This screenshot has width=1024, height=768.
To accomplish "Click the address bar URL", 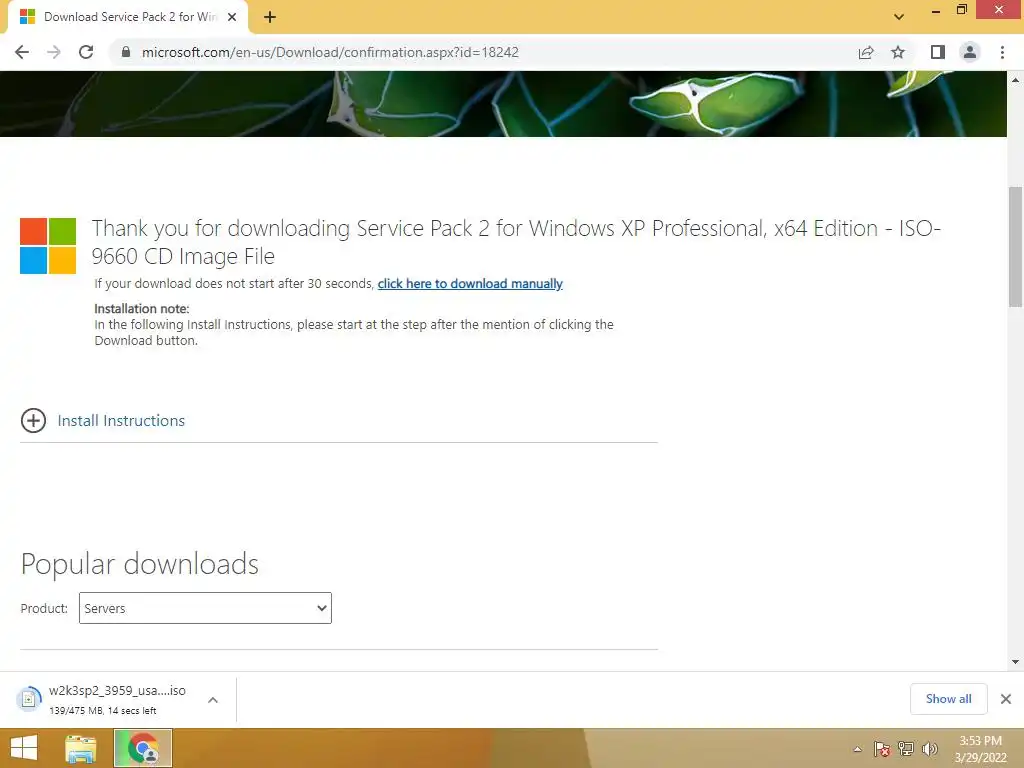I will 330,52.
